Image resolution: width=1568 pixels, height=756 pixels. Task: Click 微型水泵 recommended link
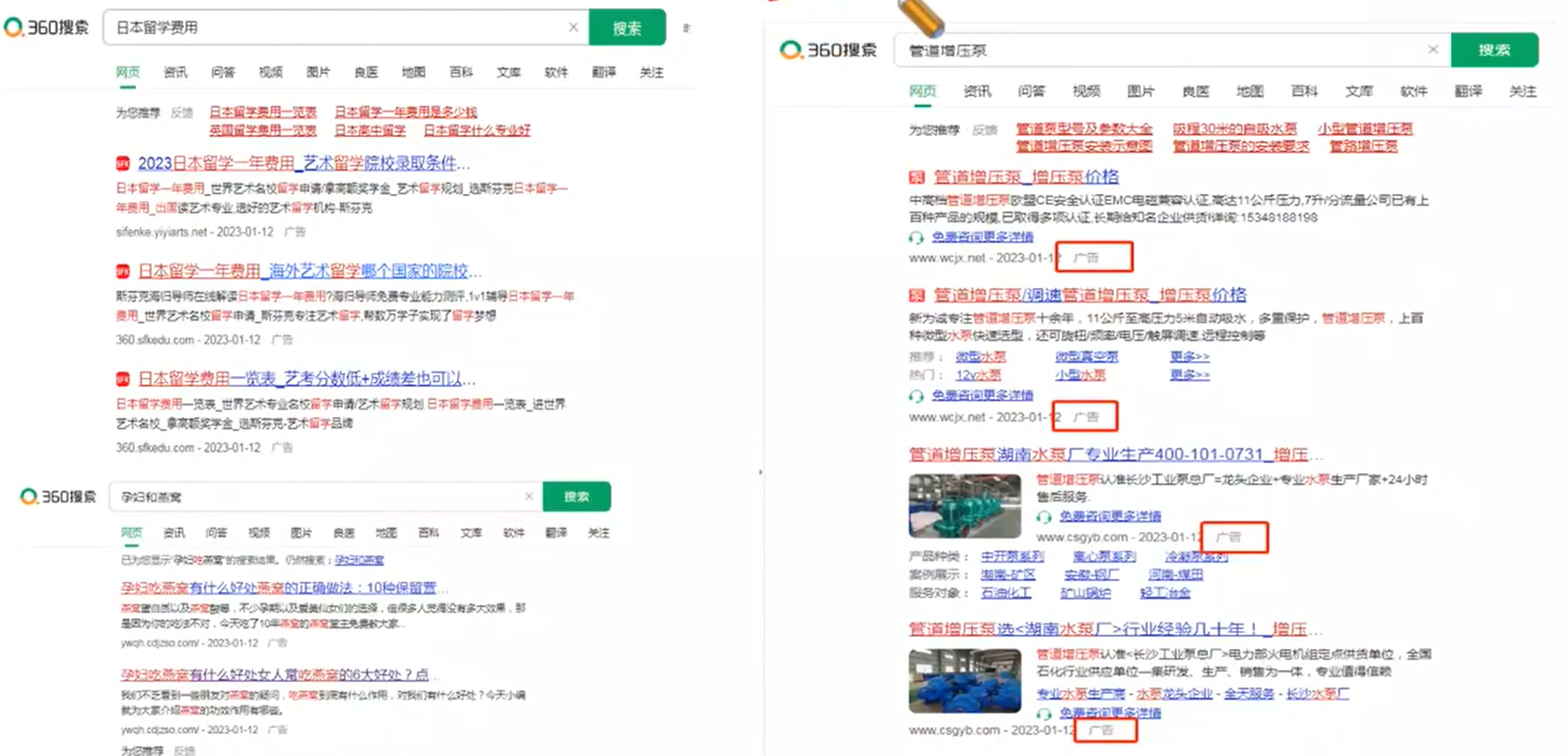pos(981,356)
